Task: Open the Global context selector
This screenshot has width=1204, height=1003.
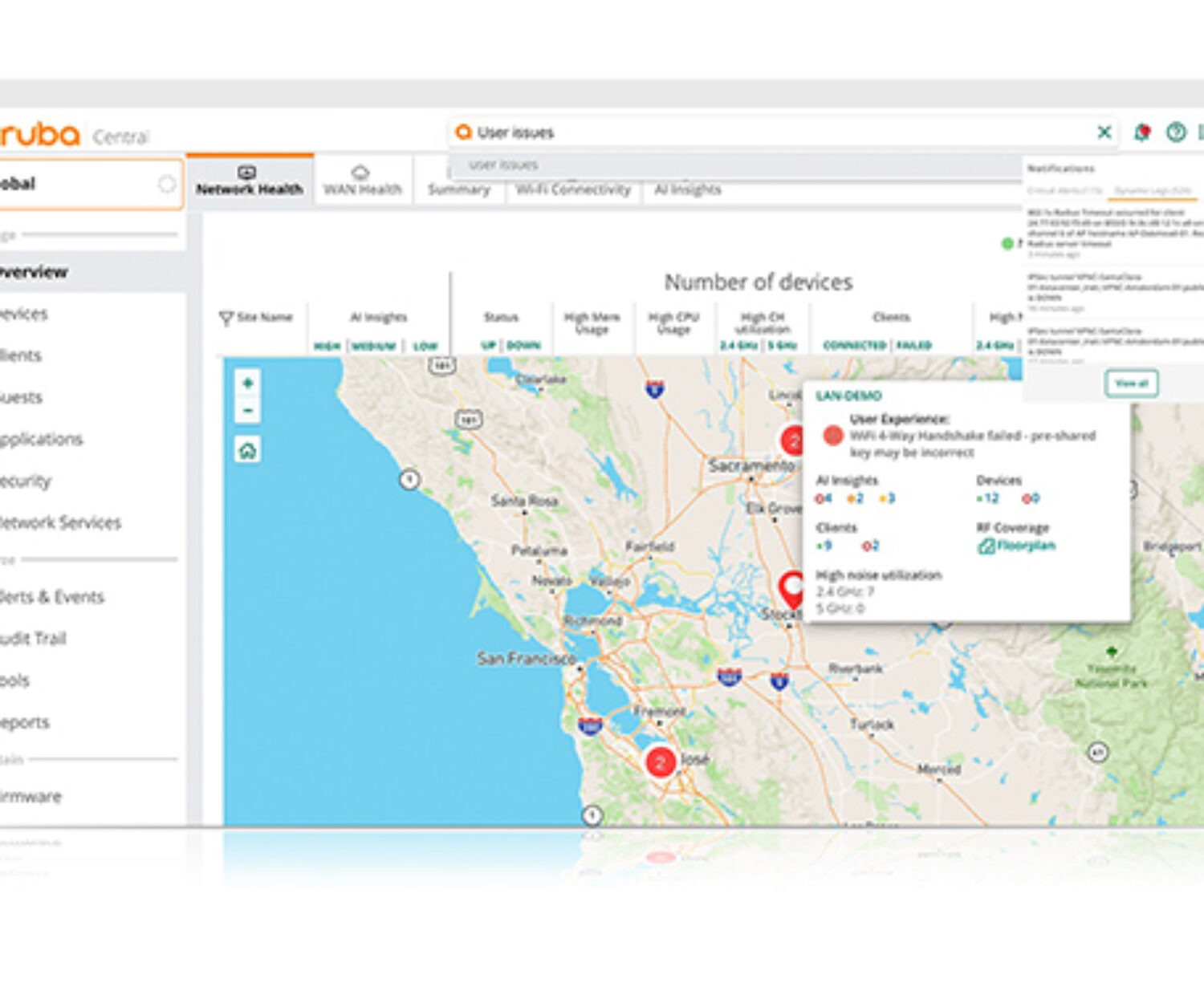Action: click(x=88, y=184)
